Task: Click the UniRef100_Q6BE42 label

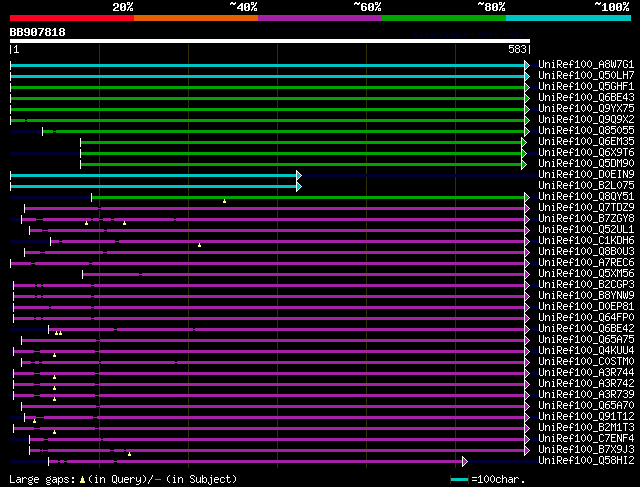Action: (586, 329)
